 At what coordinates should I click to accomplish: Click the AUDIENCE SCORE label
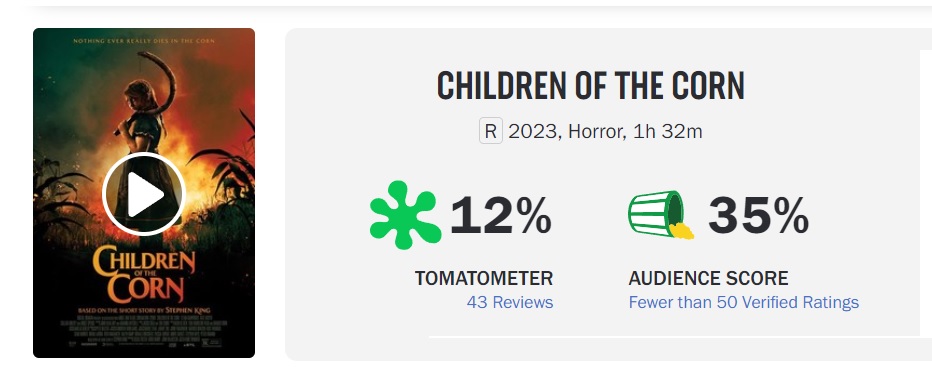pyautogui.click(x=709, y=278)
